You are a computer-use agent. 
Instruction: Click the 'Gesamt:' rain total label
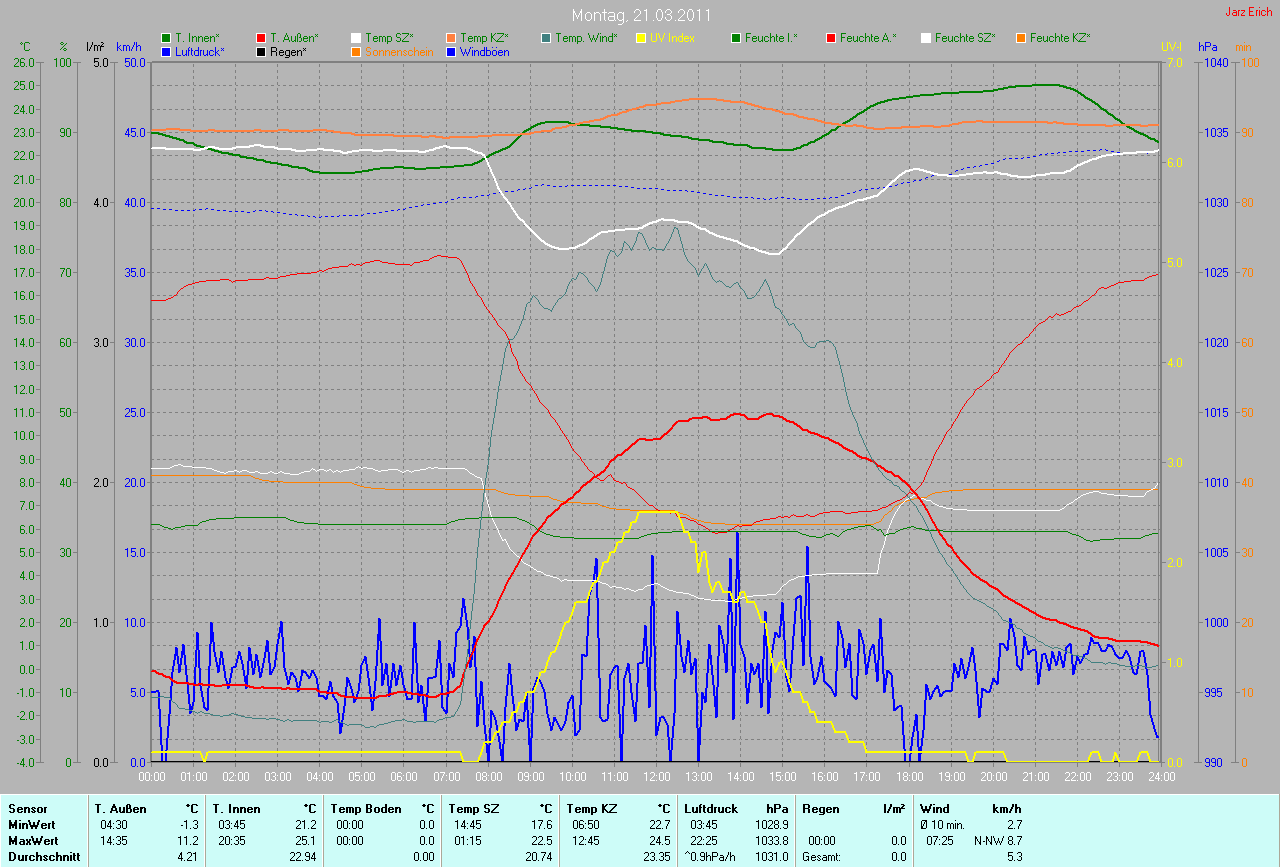(822, 856)
